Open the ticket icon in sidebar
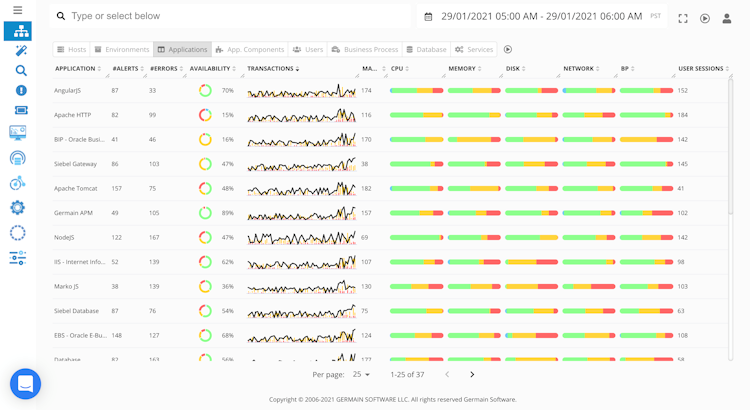750x410 pixels. (21, 111)
